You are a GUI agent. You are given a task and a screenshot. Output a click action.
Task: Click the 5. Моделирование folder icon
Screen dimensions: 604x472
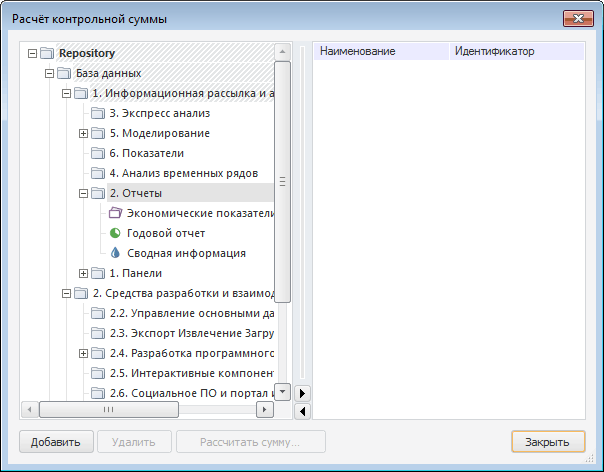tap(98, 133)
